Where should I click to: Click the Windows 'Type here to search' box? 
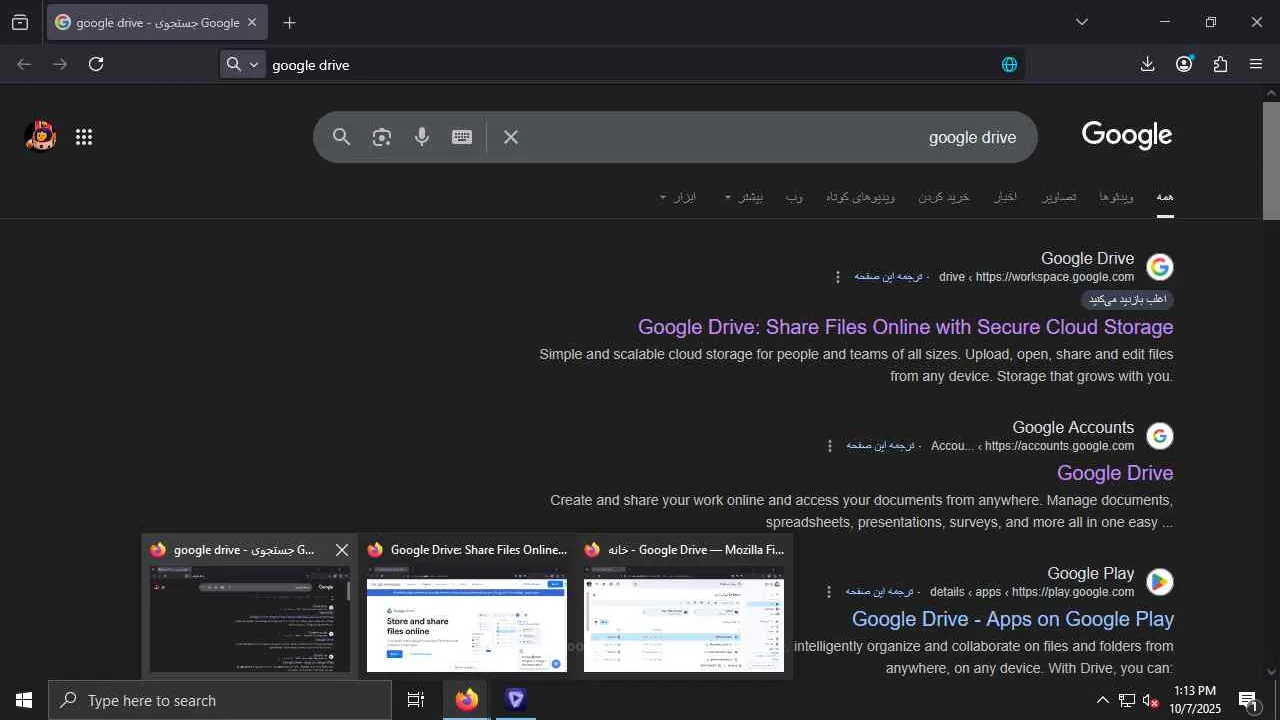(x=220, y=700)
